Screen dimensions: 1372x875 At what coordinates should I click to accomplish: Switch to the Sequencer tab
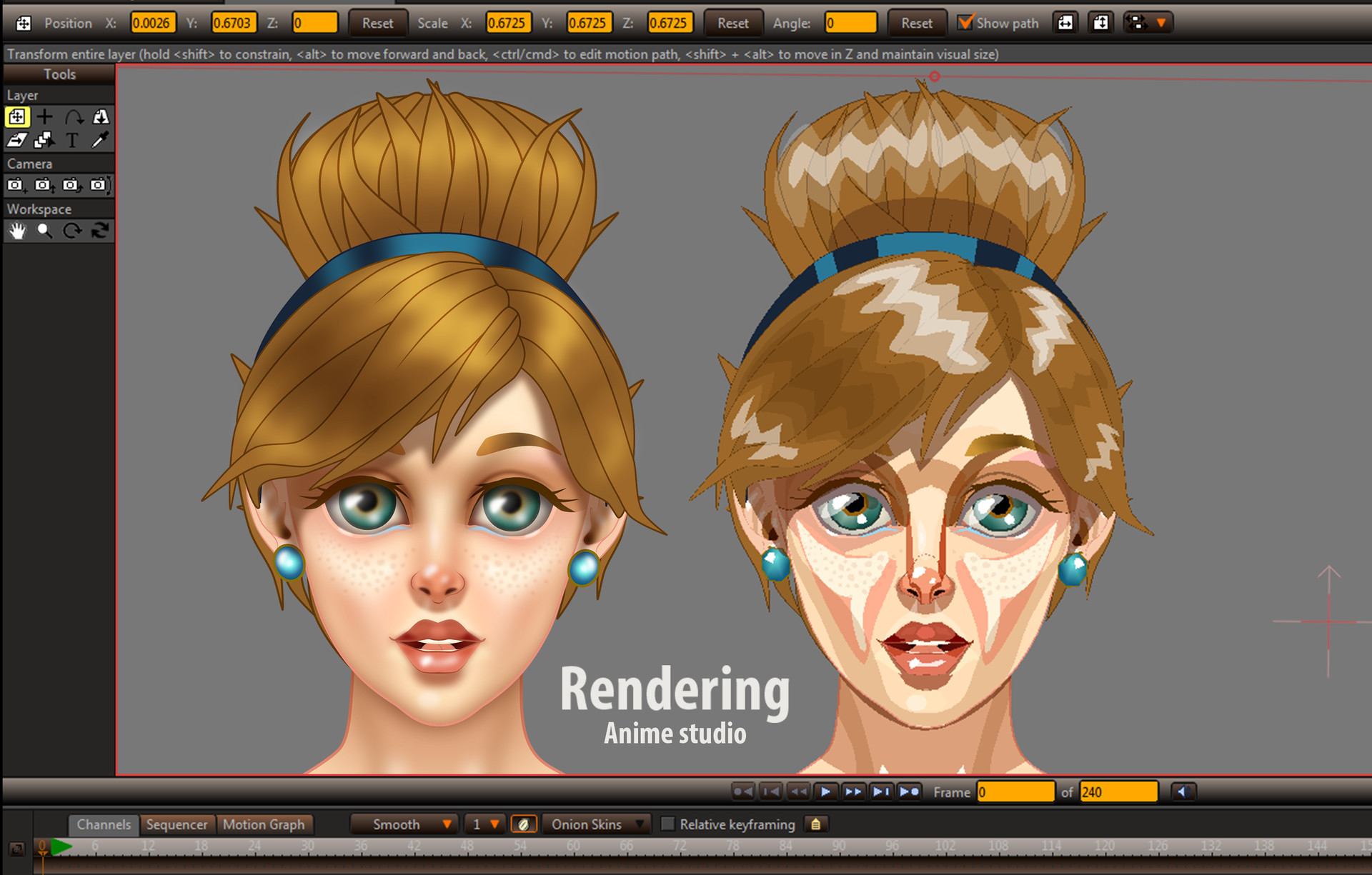[x=177, y=824]
